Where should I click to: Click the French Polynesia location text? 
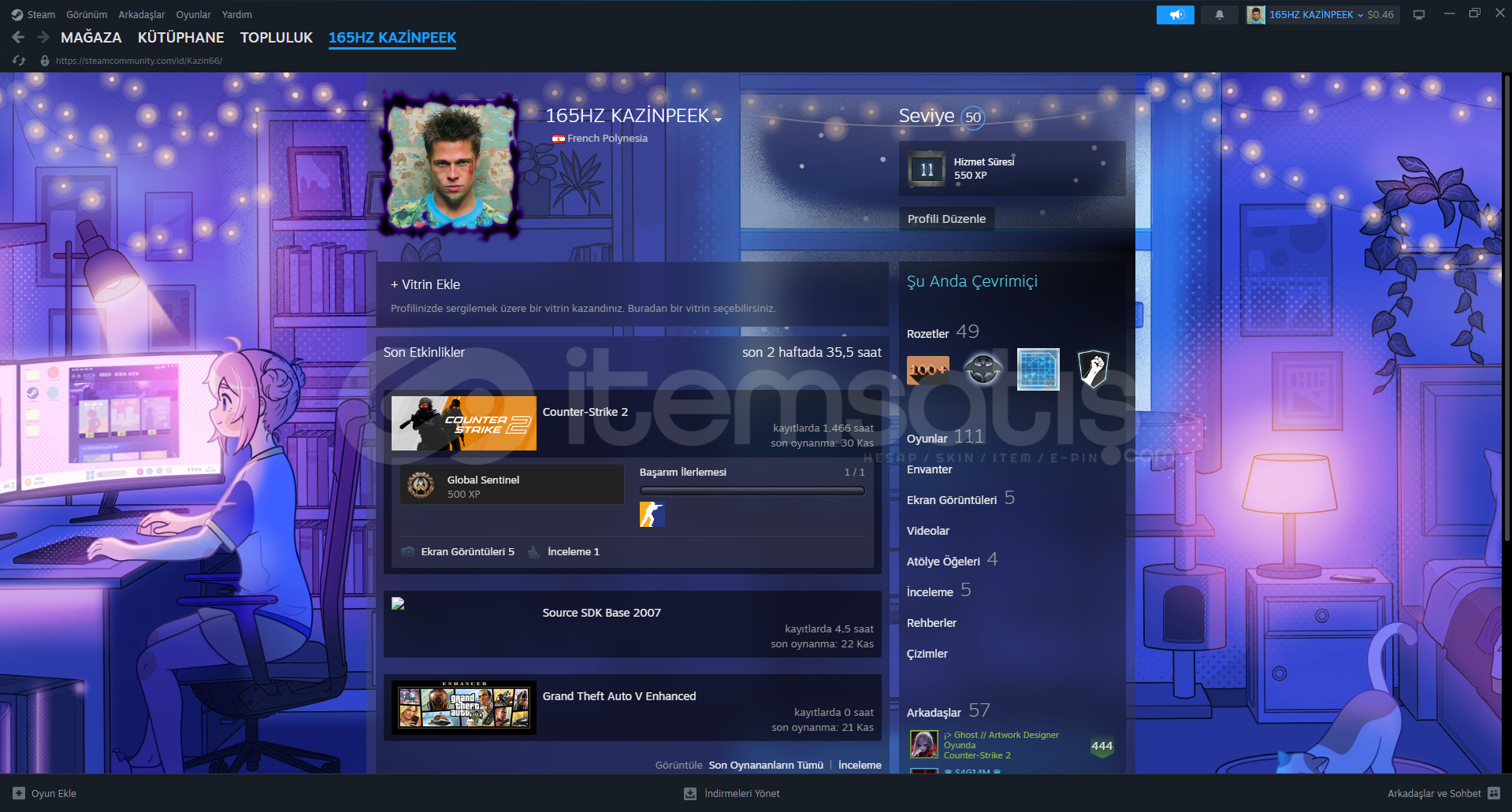point(607,138)
